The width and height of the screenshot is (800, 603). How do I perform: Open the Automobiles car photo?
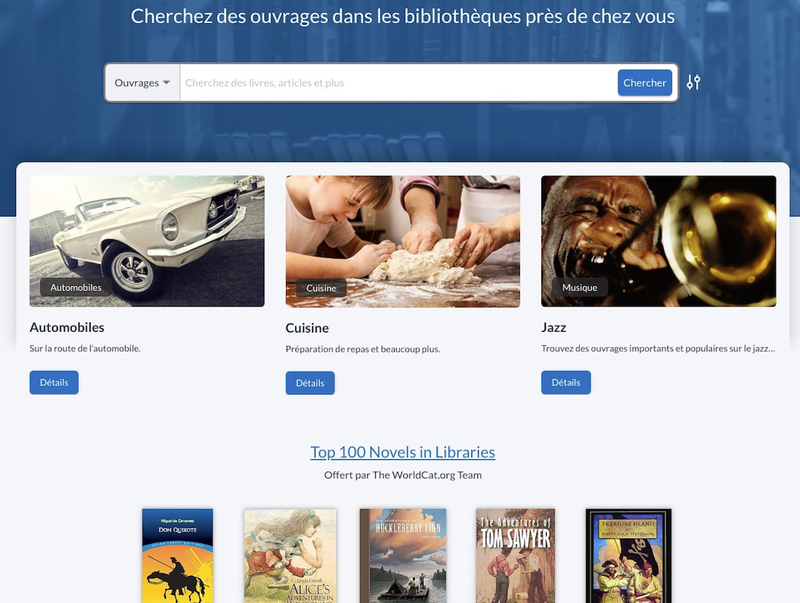[147, 241]
